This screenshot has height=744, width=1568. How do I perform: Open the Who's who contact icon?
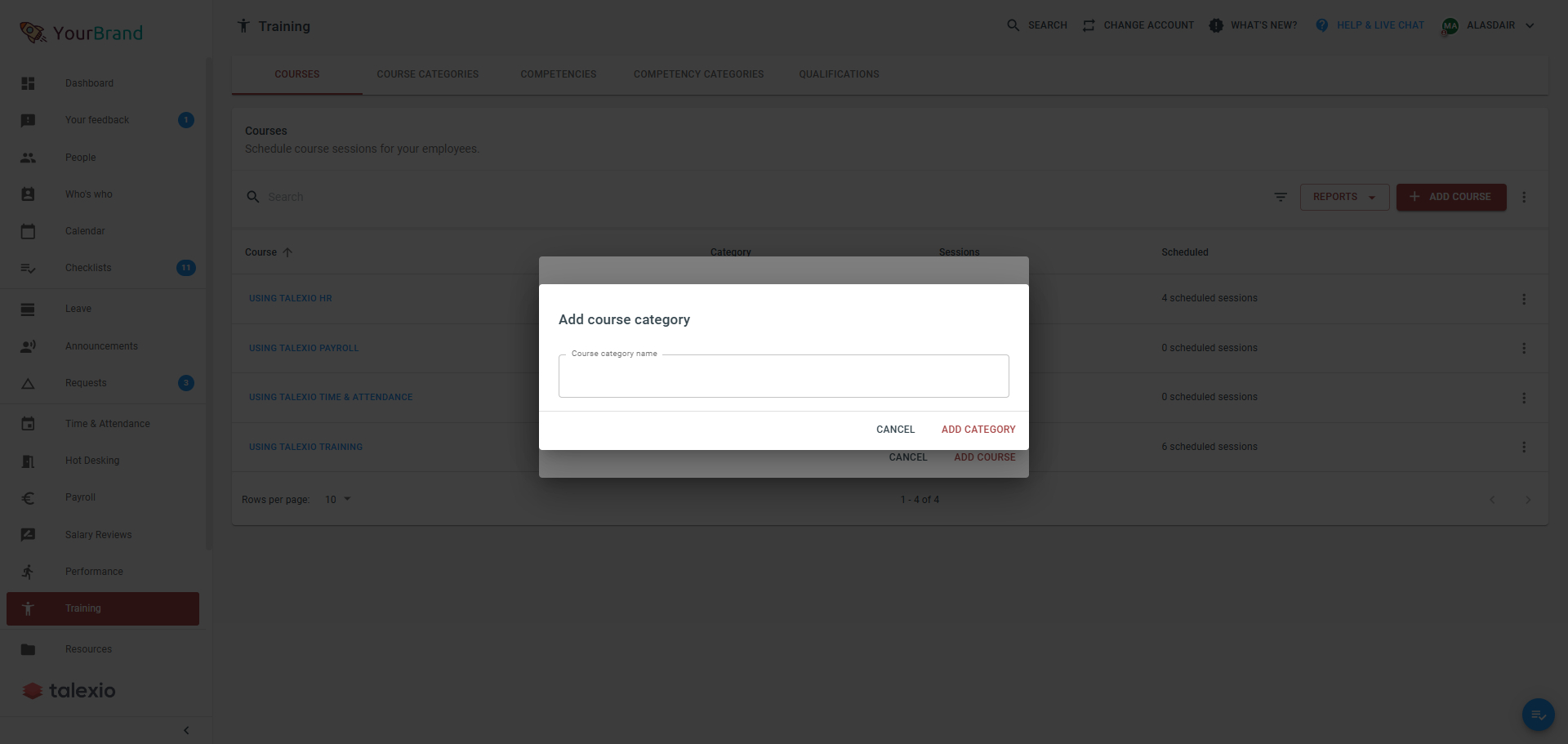(x=28, y=194)
